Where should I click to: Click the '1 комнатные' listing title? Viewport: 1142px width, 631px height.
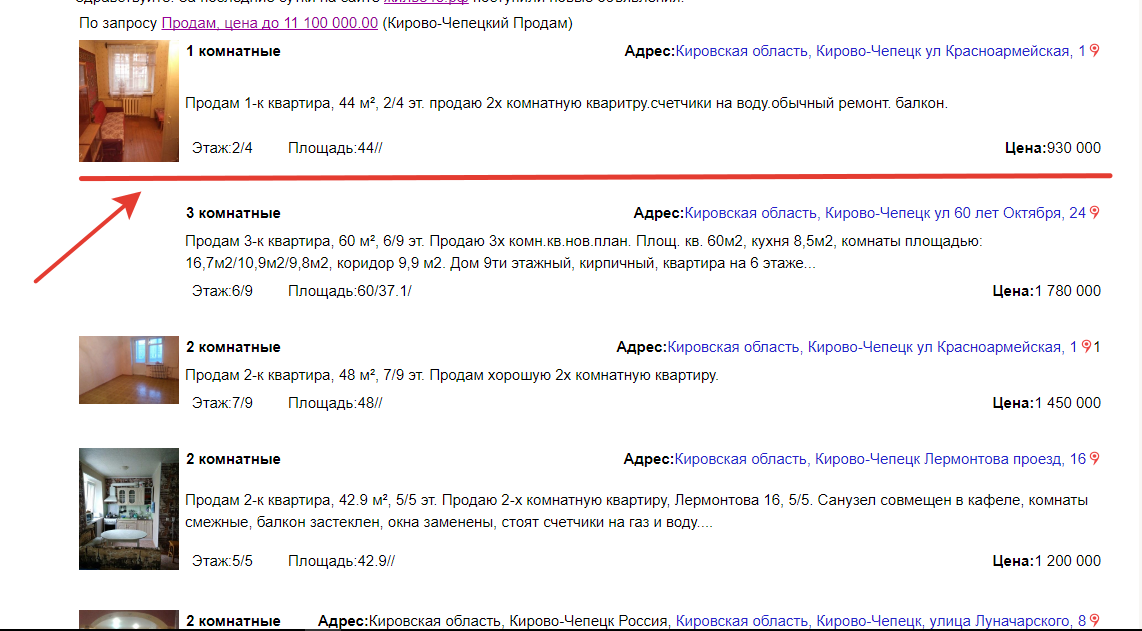coord(233,51)
